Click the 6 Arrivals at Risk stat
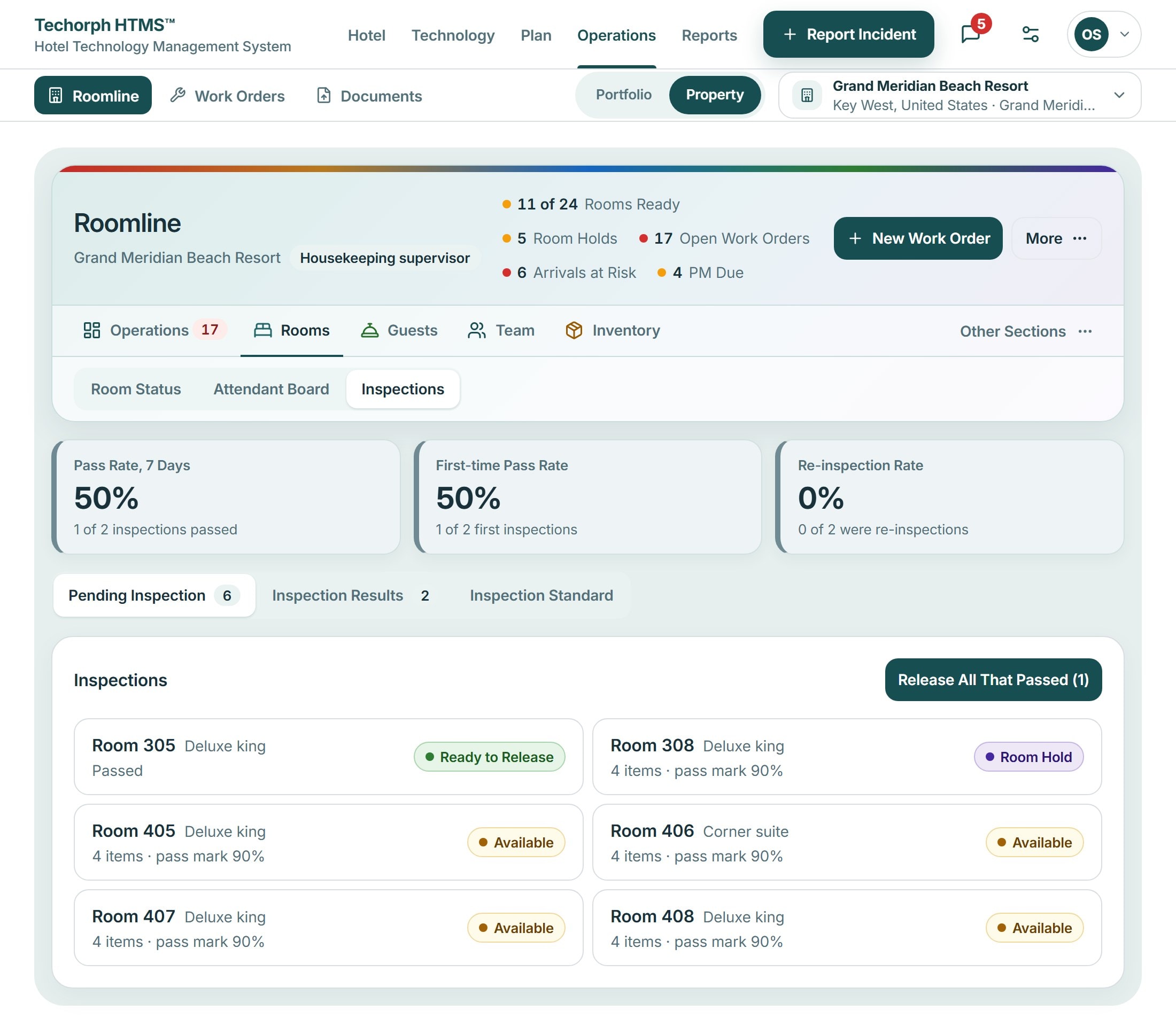Viewport: 1176px width, 1026px height. pyautogui.click(x=569, y=273)
